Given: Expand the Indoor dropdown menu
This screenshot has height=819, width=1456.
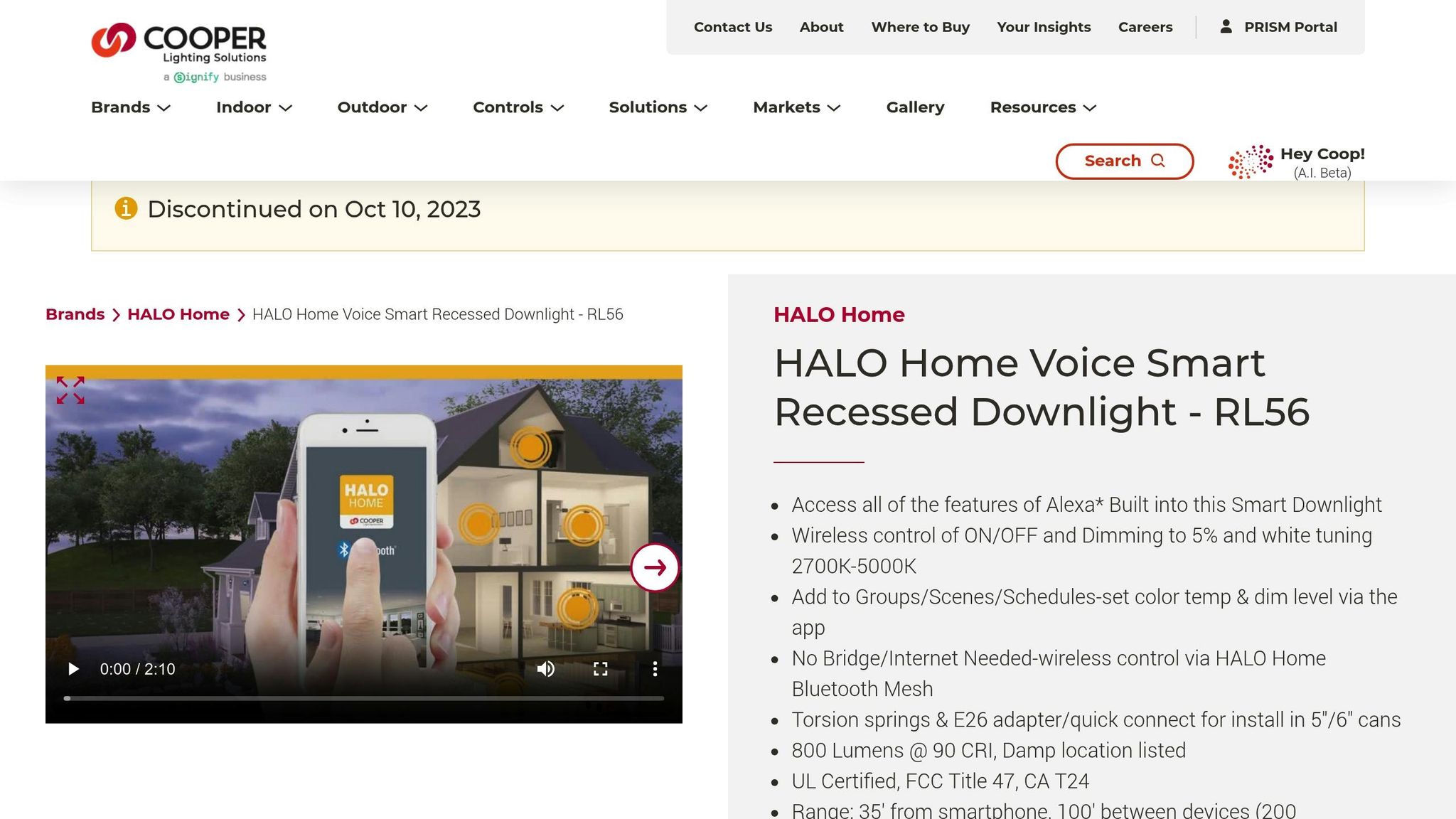Looking at the screenshot, I should 254,107.
